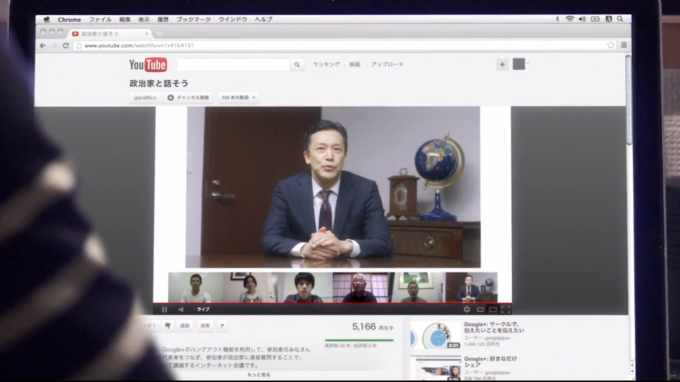Click the 追加 add-to button
680x382 pixels.
[x=185, y=326]
